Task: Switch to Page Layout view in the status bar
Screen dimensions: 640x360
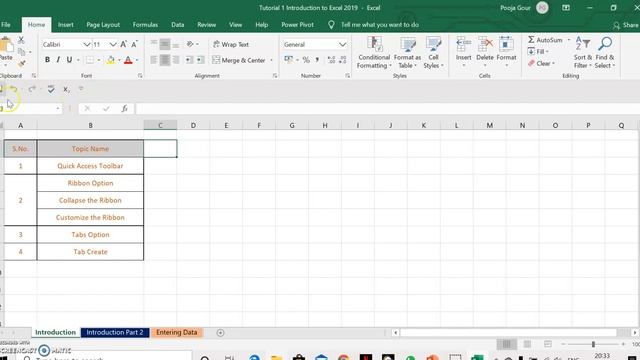Action: tap(527, 344)
